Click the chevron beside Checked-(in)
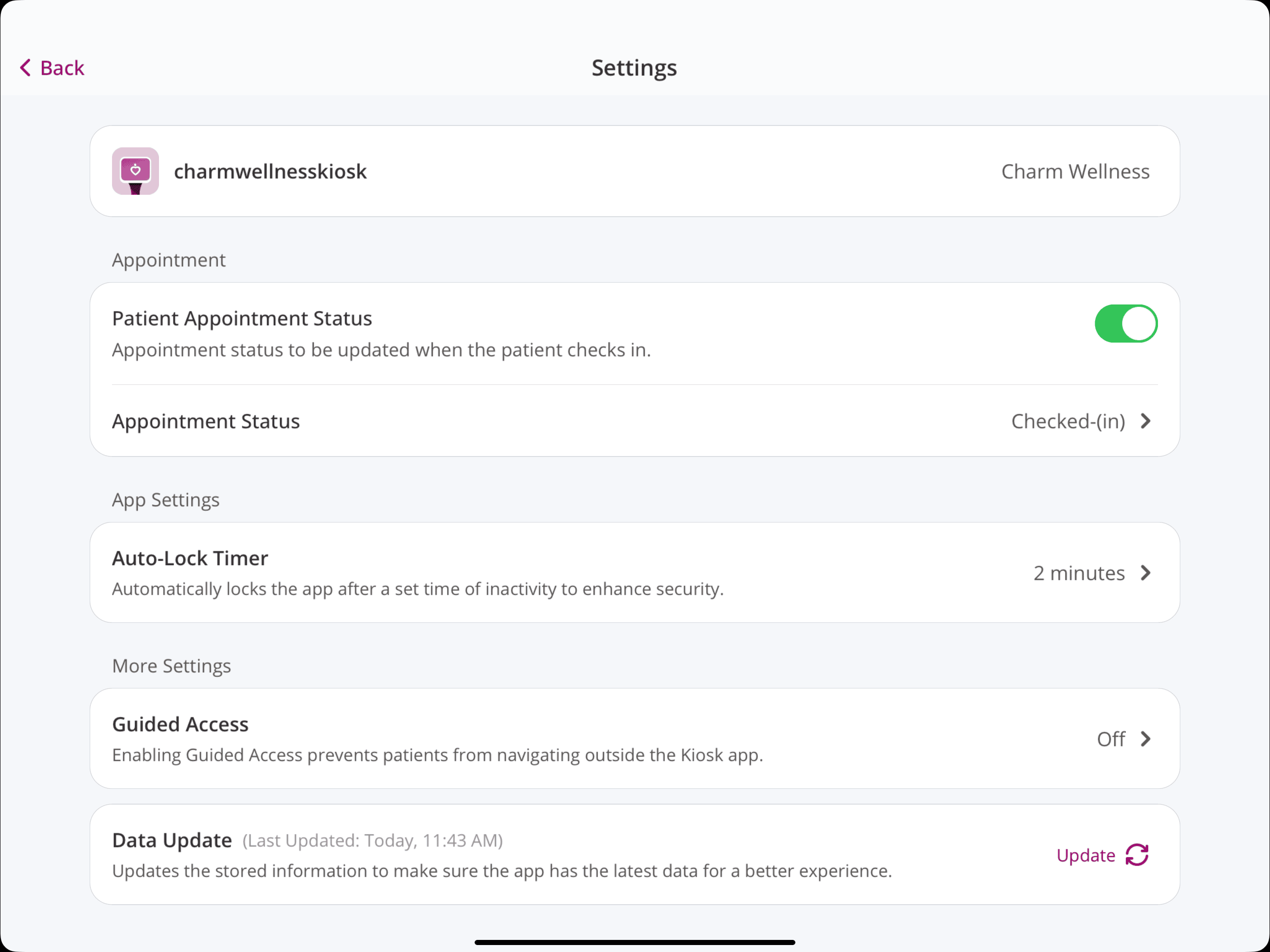 [x=1146, y=422]
